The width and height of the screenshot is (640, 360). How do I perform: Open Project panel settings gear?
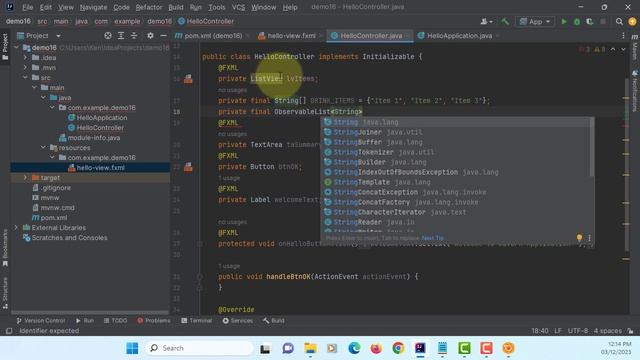[150, 36]
